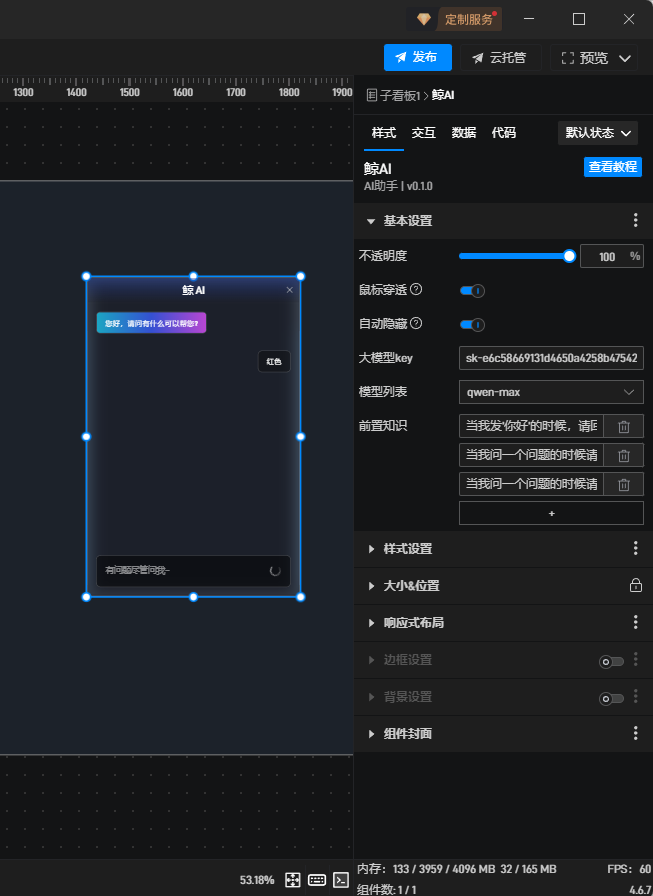This screenshot has width=653, height=896.
Task: Click the 发布 publish button
Action: (x=417, y=58)
